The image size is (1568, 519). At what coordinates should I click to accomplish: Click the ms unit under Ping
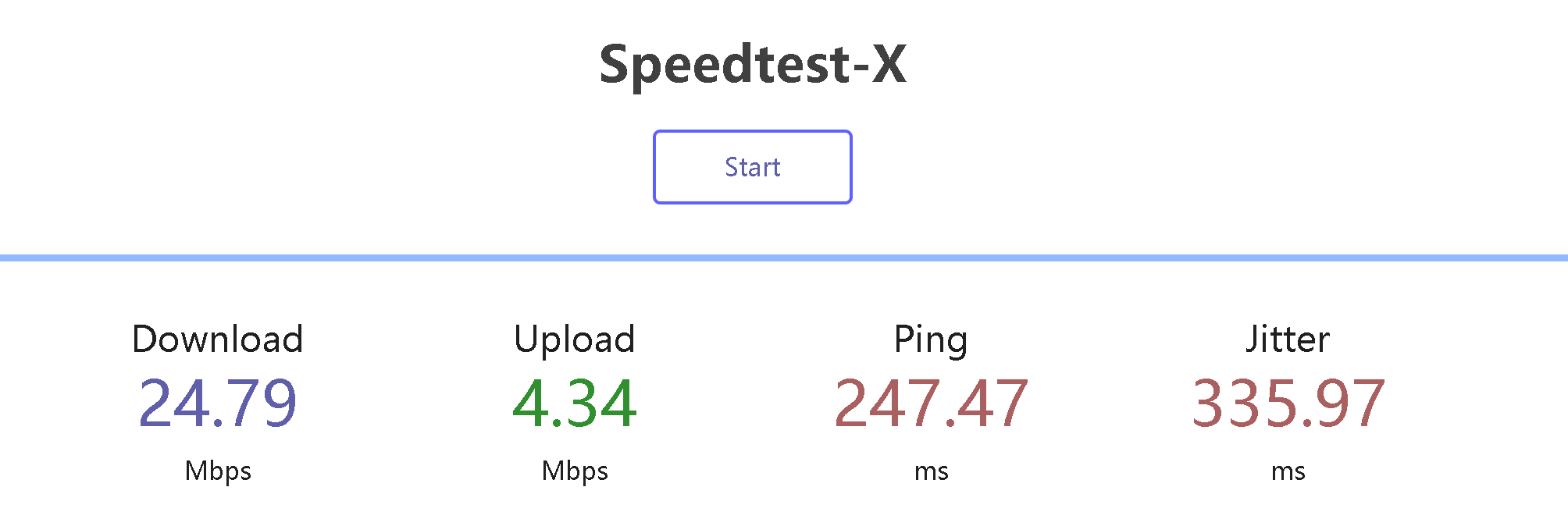[931, 471]
